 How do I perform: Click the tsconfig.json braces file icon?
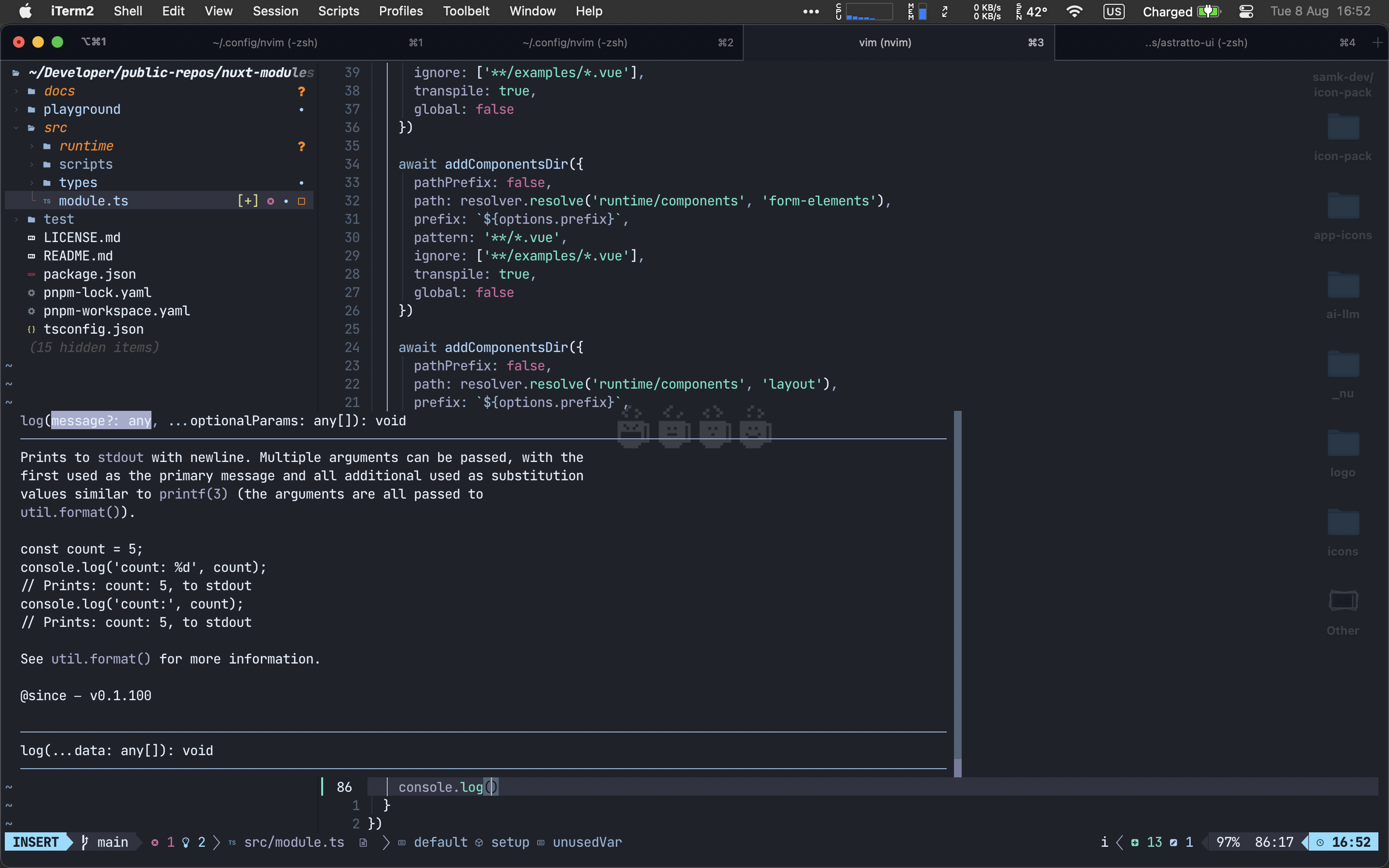click(x=31, y=329)
